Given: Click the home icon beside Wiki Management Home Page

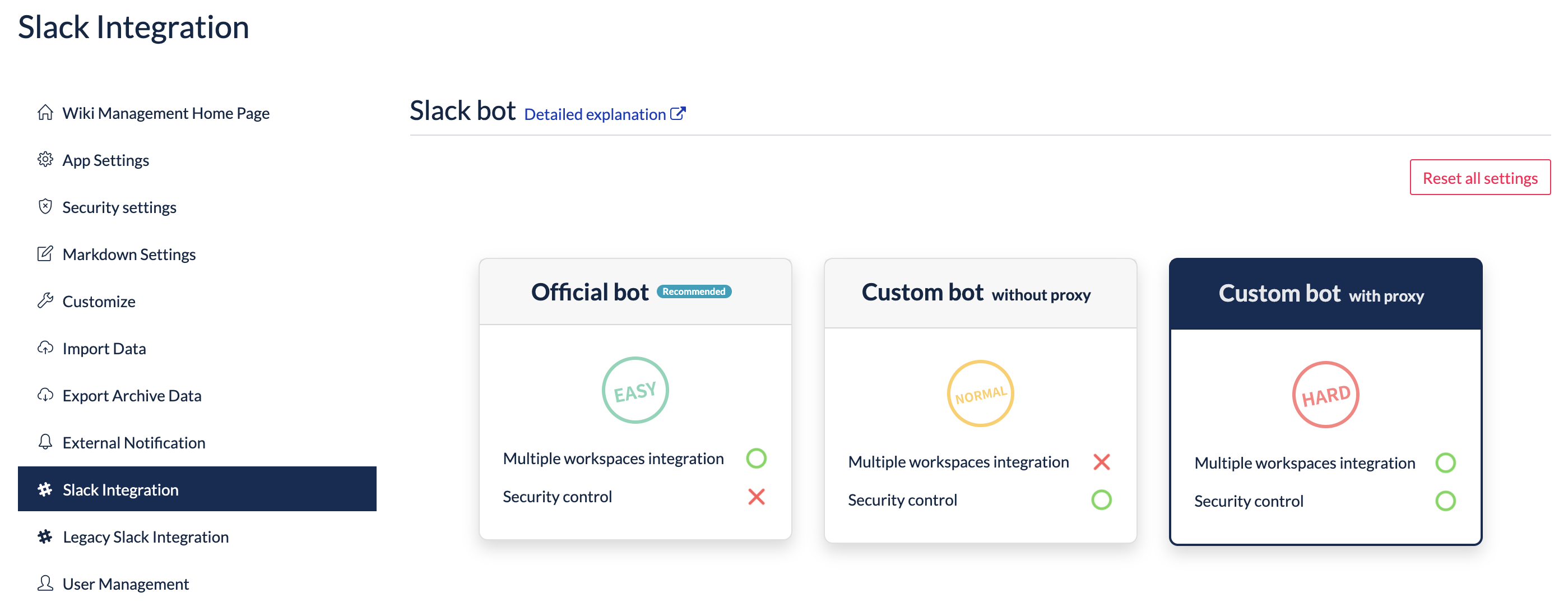Looking at the screenshot, I should coord(45,113).
